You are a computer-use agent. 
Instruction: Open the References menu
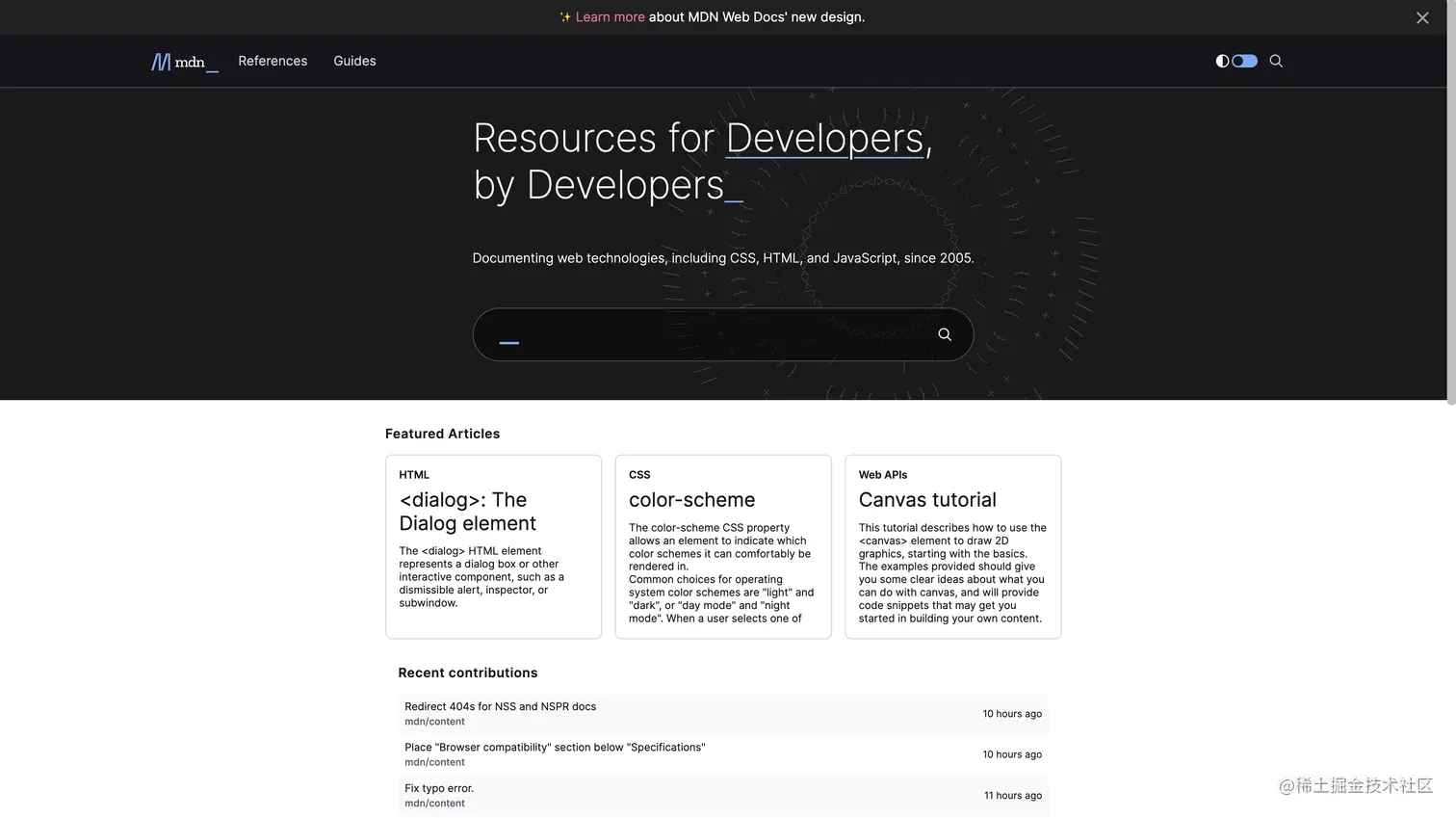tap(273, 61)
